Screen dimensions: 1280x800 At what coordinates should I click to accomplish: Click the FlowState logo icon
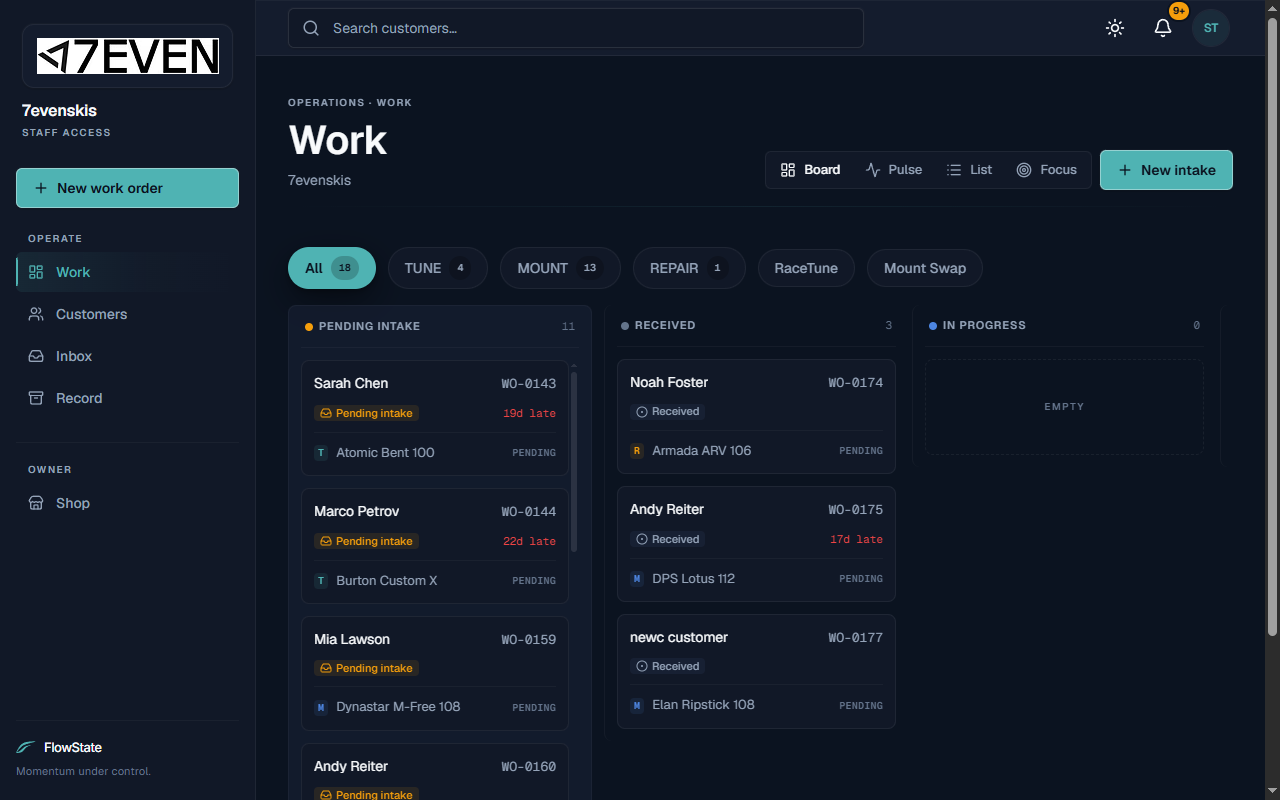[26, 747]
